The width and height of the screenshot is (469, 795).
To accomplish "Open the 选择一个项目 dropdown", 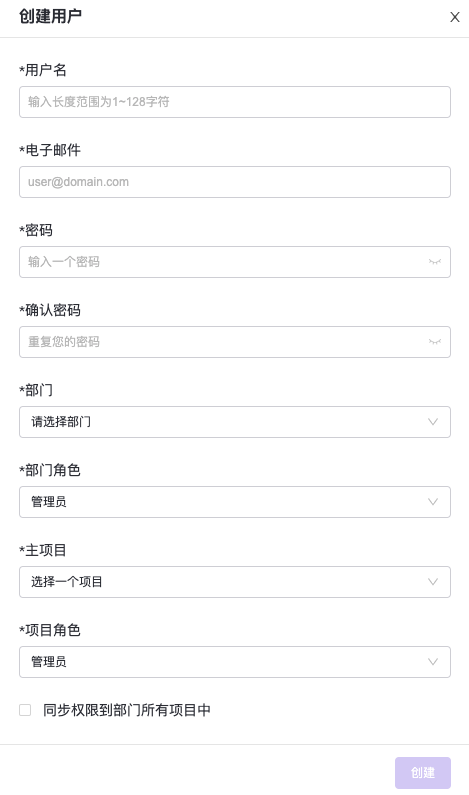I will [235, 582].
